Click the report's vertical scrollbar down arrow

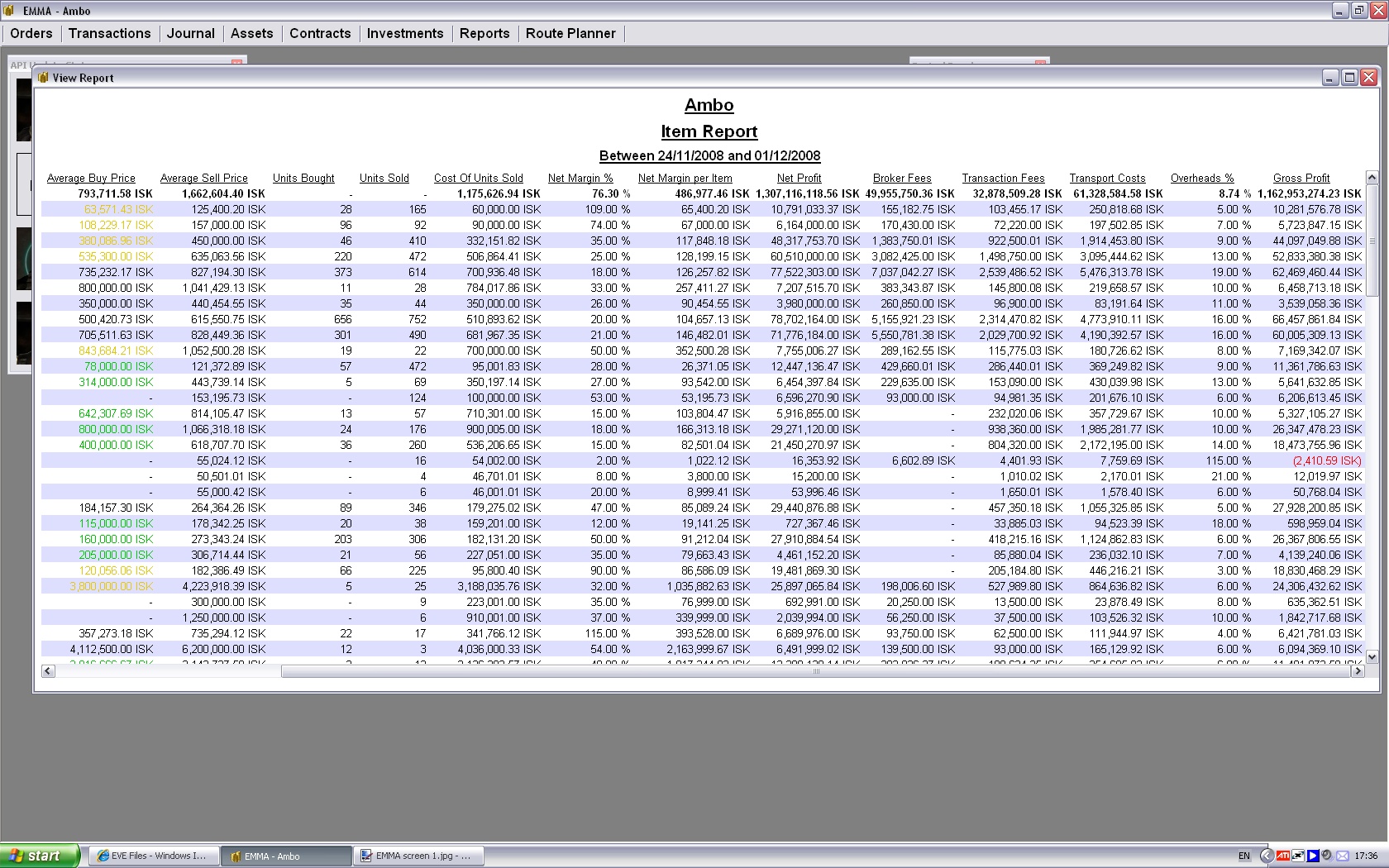(1372, 657)
